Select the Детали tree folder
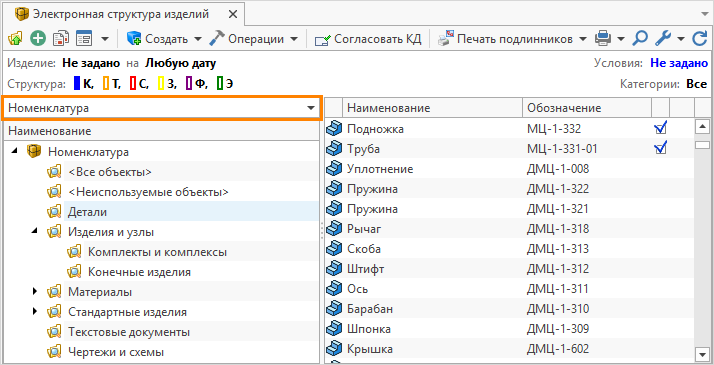Viewport: 714px width, 365px height. [87, 212]
